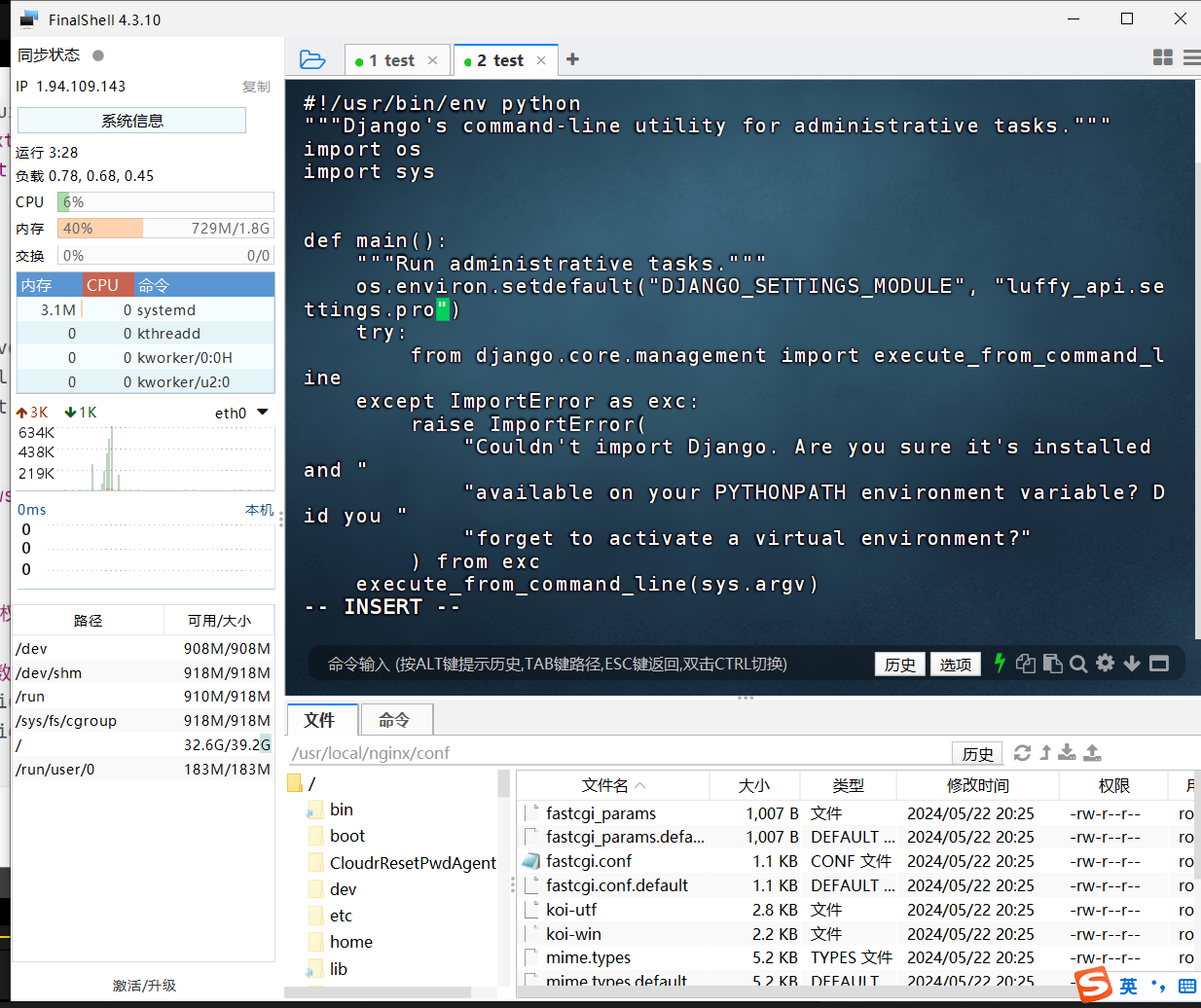Screen dimensions: 1201x1008
Task: Click the Sogou input method icon
Action: pyautogui.click(x=1093, y=985)
